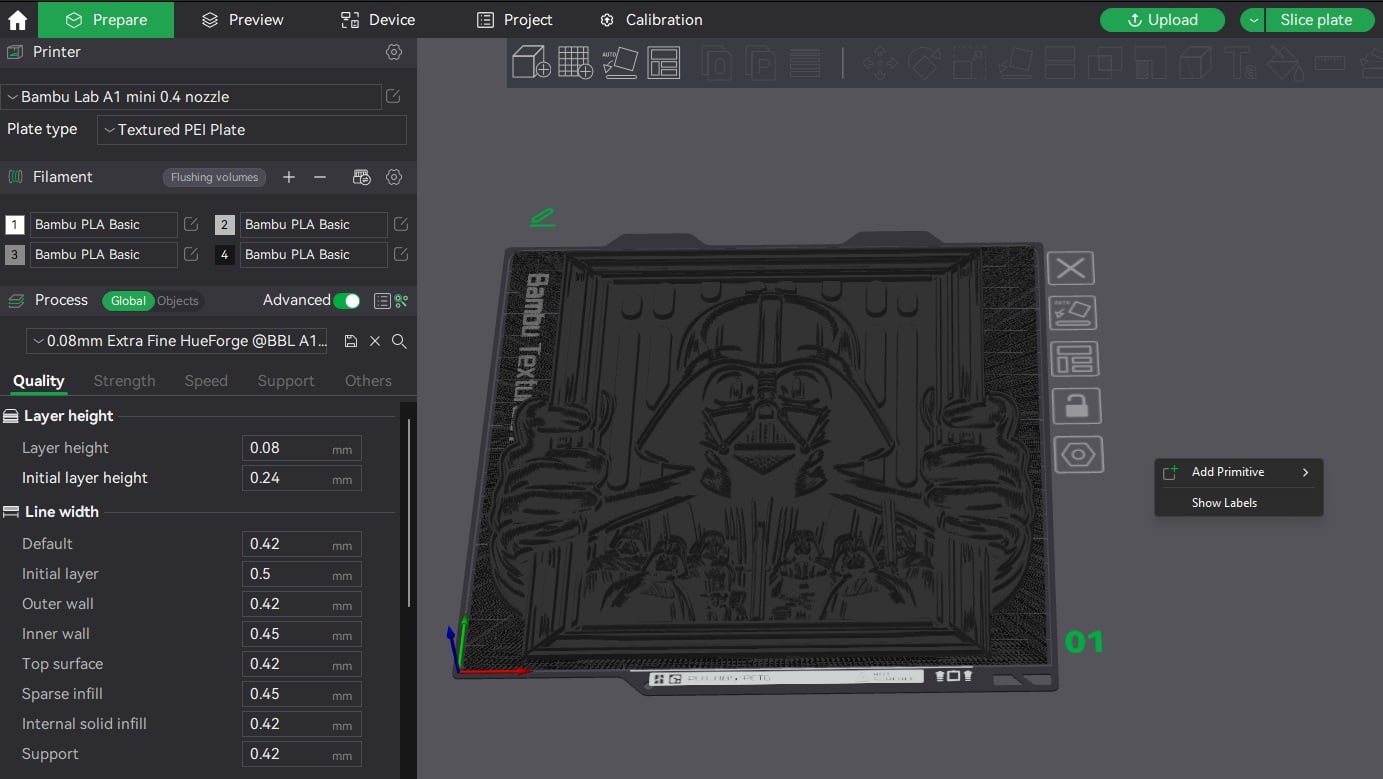This screenshot has height=779, width=1383.
Task: Lock plate 01 with the padlock icon
Action: (x=1076, y=406)
